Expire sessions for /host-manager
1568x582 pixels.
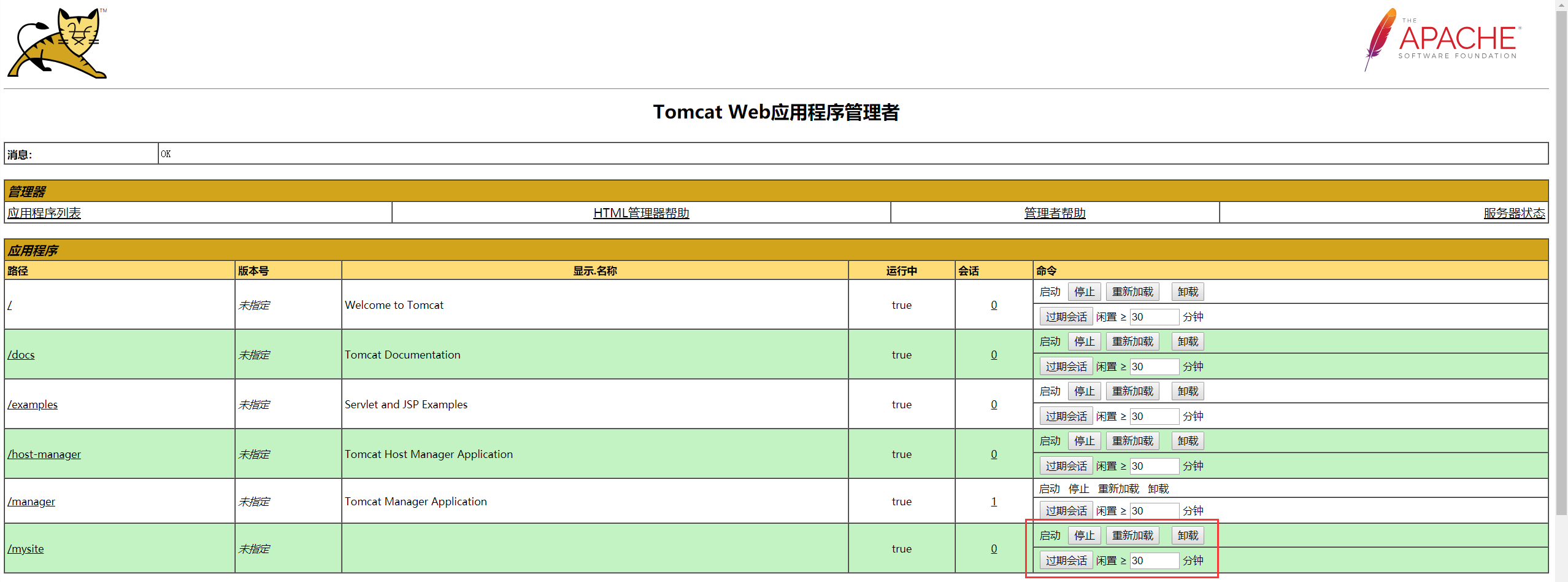pyautogui.click(x=1066, y=466)
